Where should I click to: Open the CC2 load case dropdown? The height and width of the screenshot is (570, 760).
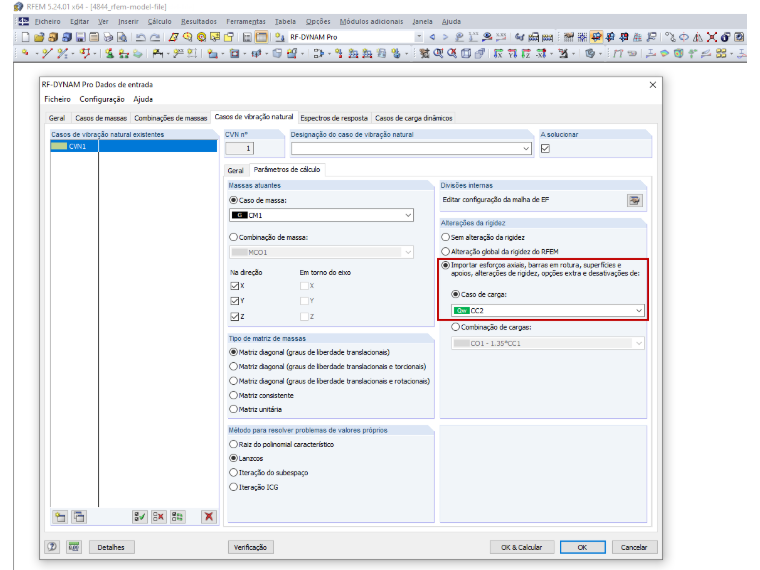point(639,310)
